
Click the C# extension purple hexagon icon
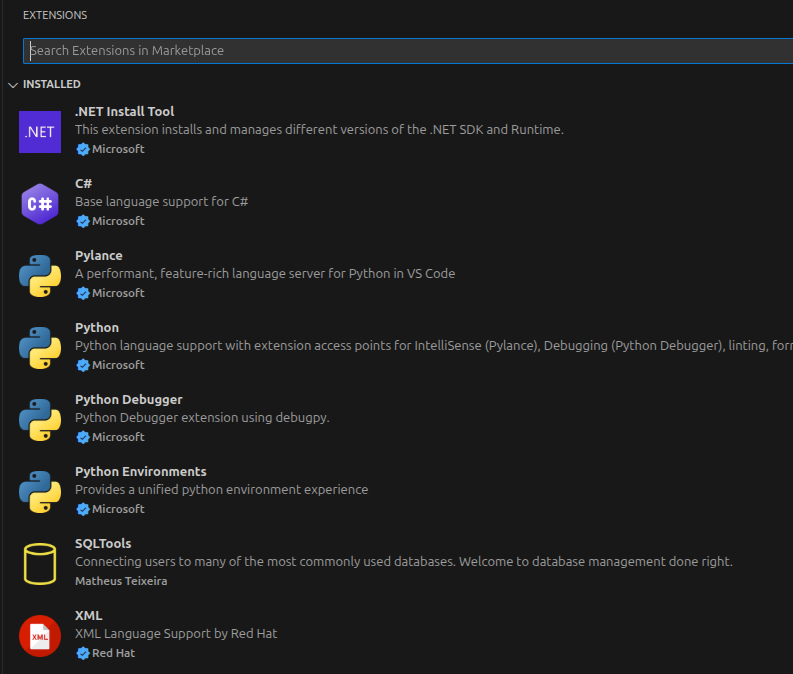point(40,204)
